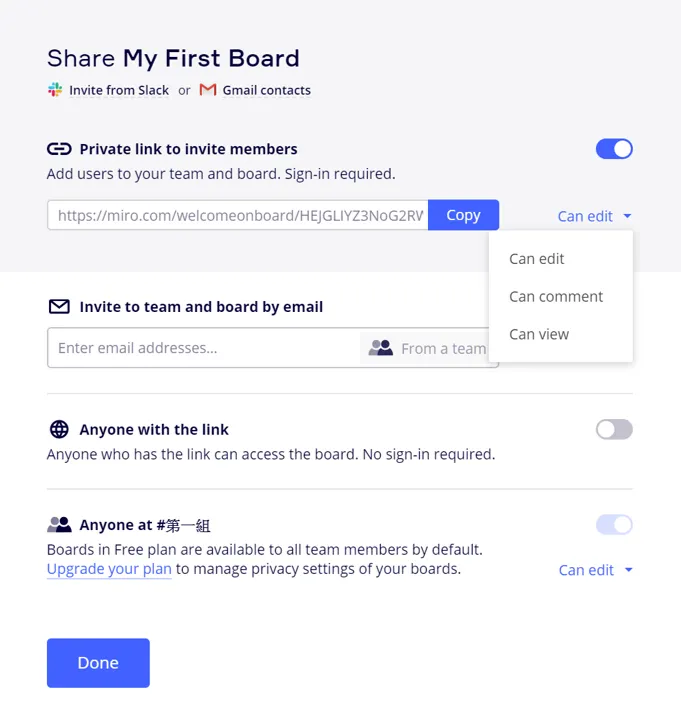The width and height of the screenshot is (681, 720).
Task: Click the Gmail logo icon
Action: (x=208, y=90)
